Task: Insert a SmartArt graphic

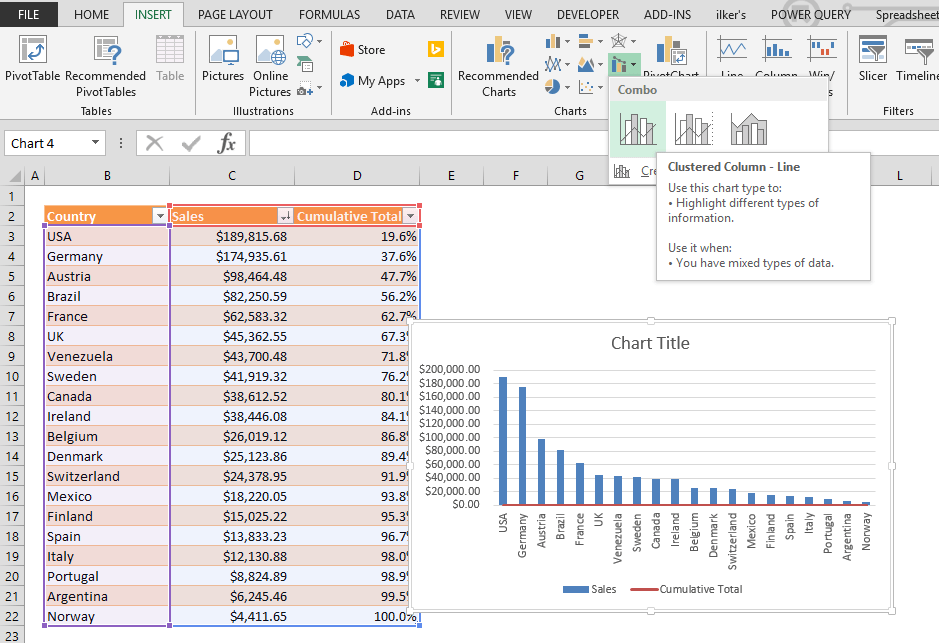Action: (x=305, y=63)
